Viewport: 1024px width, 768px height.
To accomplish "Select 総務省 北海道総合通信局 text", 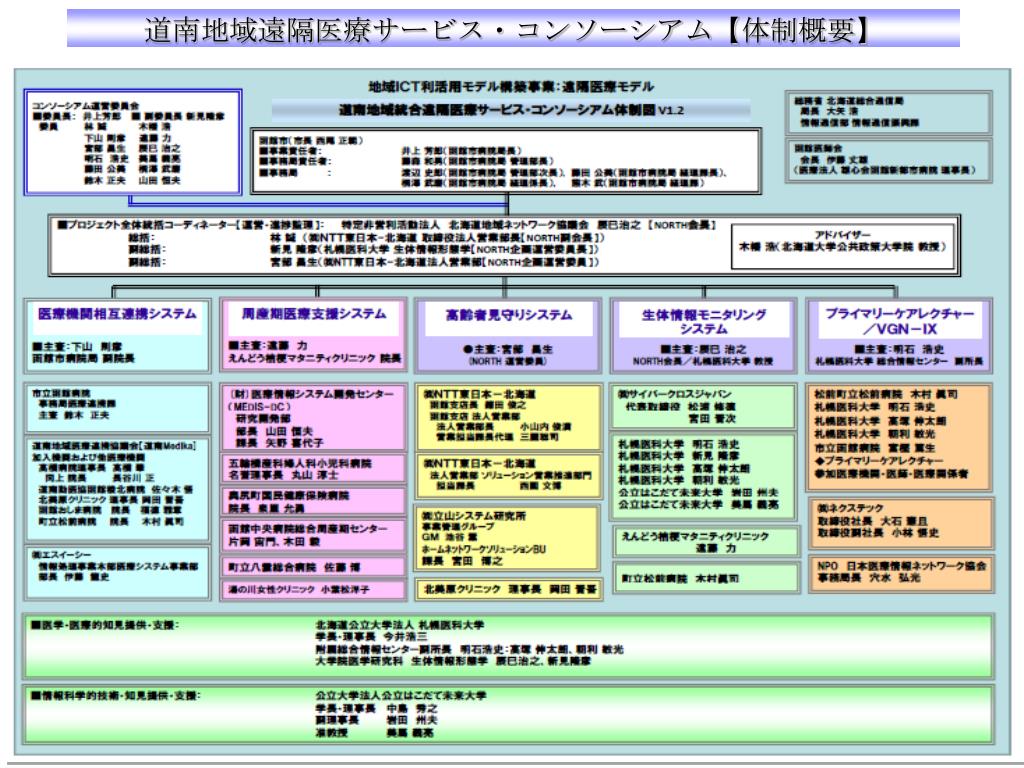I will pyautogui.click(x=849, y=101).
